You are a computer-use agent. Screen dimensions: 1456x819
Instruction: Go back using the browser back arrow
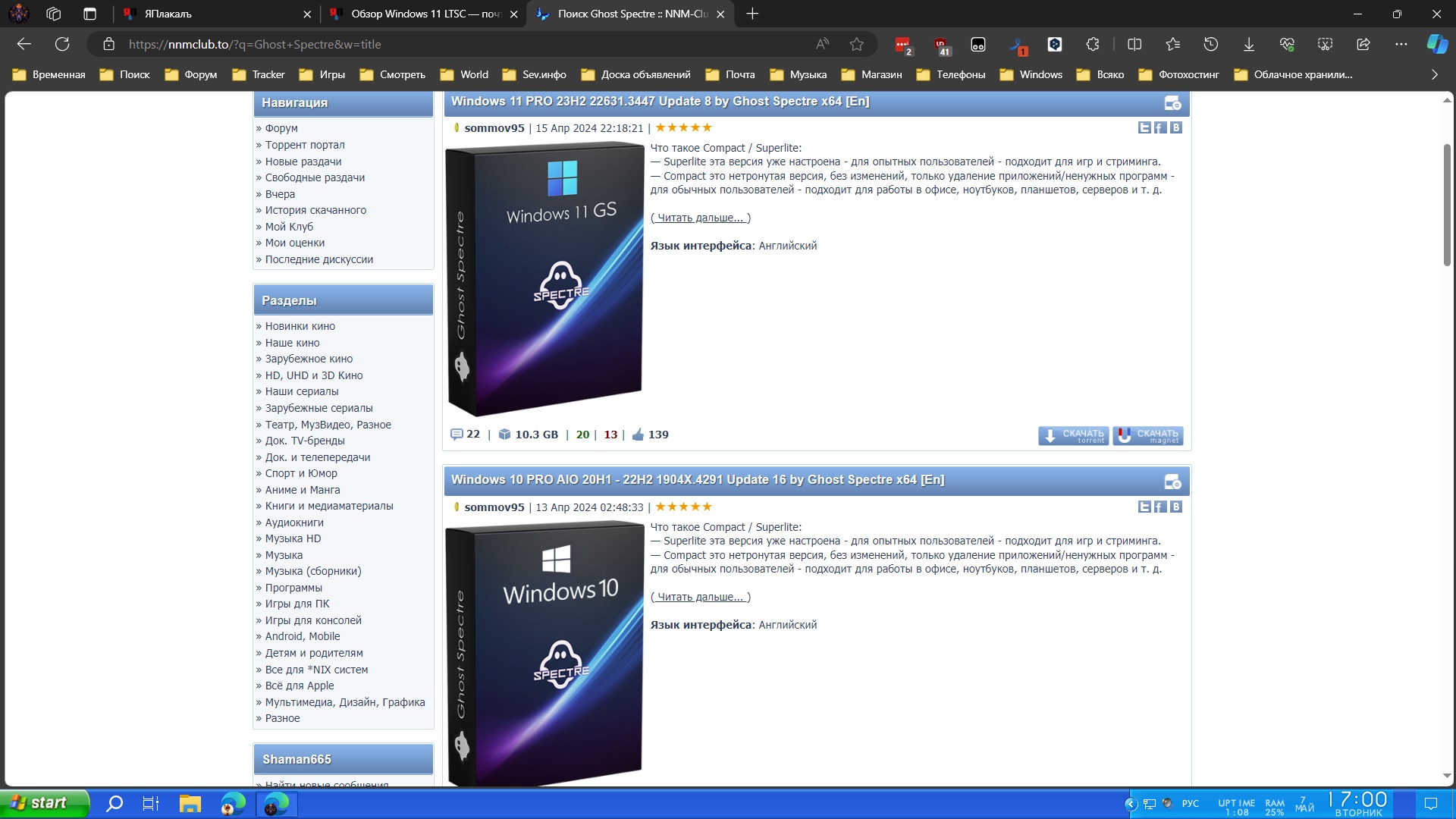pyautogui.click(x=24, y=44)
